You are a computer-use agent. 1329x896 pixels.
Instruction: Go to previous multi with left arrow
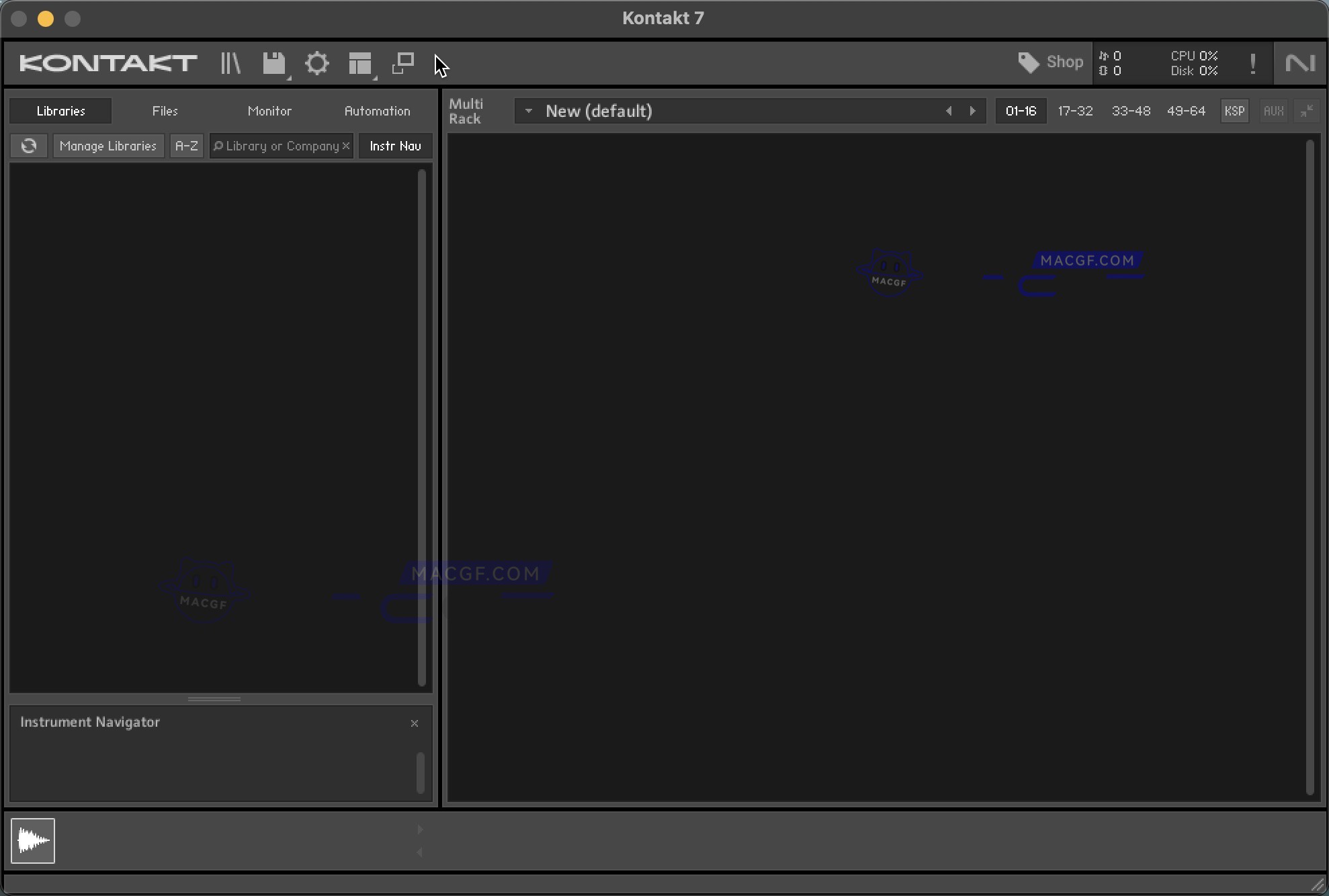[949, 110]
